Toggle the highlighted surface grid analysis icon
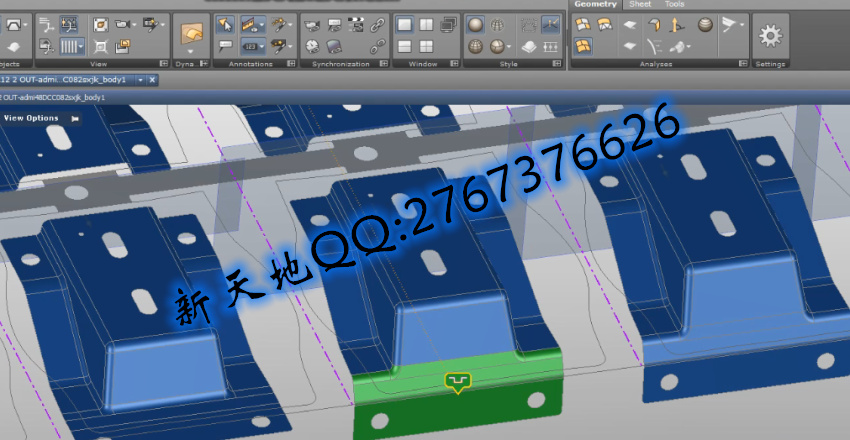The height and width of the screenshot is (440, 850). tap(582, 46)
